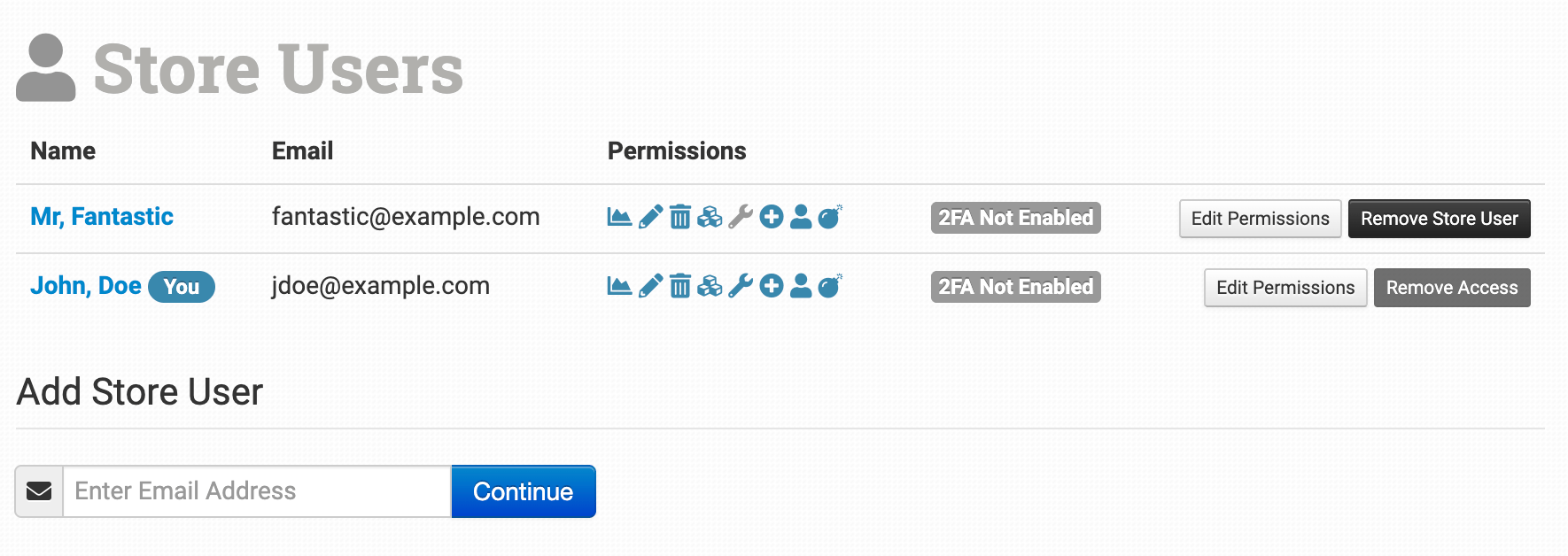Click the pencil permission icon in John, Doe's row
The image size is (1568, 556).
[650, 286]
